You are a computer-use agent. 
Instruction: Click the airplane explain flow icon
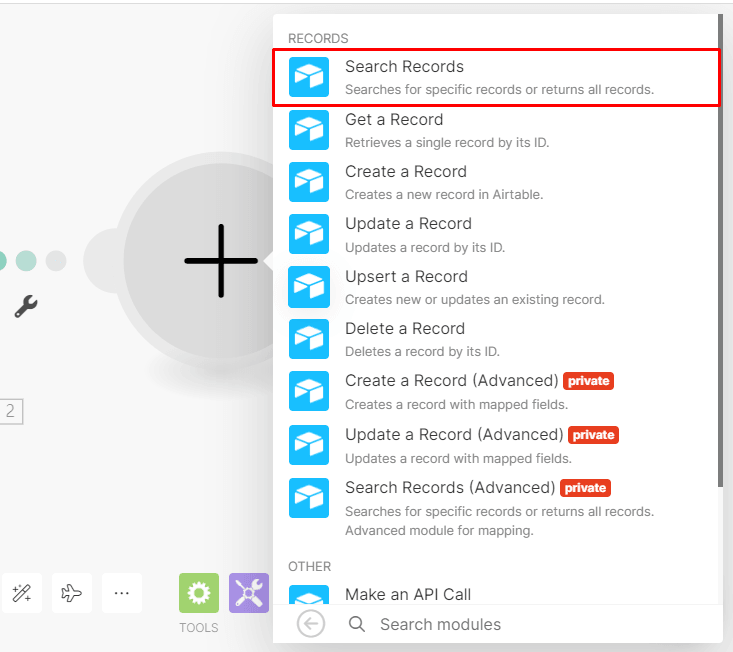coord(72,593)
